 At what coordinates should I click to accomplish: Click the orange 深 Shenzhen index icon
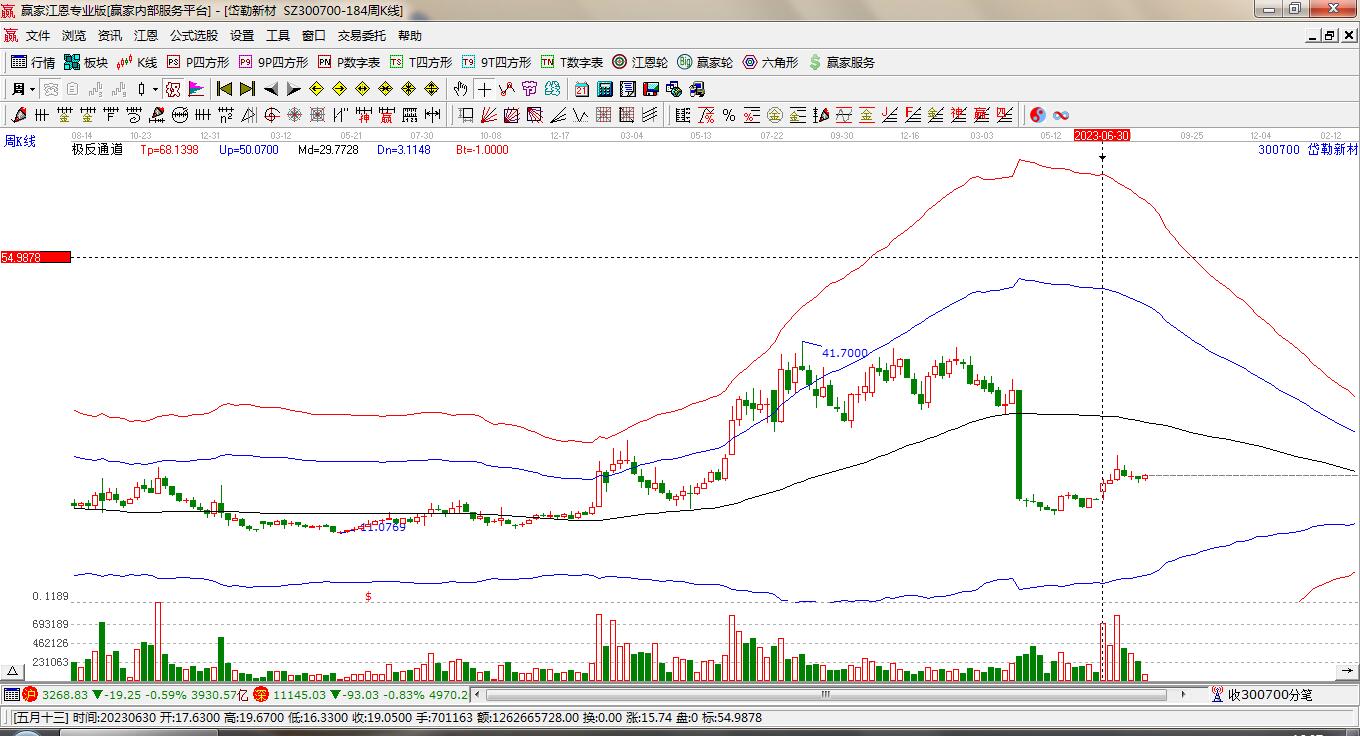261,694
